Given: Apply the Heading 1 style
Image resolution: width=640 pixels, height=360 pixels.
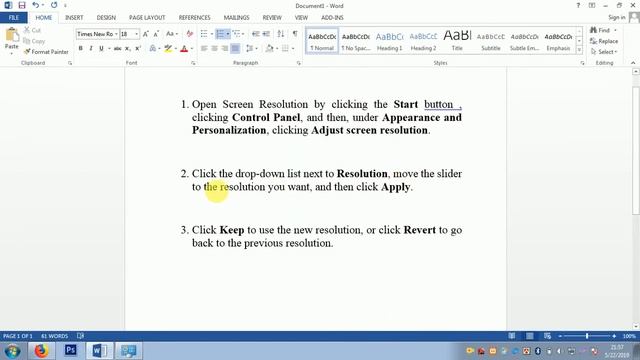Looking at the screenshot, I should click(389, 41).
